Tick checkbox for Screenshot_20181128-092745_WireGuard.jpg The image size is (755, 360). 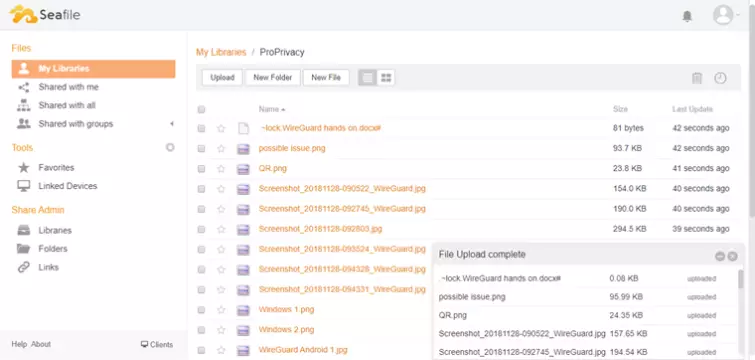(x=201, y=209)
